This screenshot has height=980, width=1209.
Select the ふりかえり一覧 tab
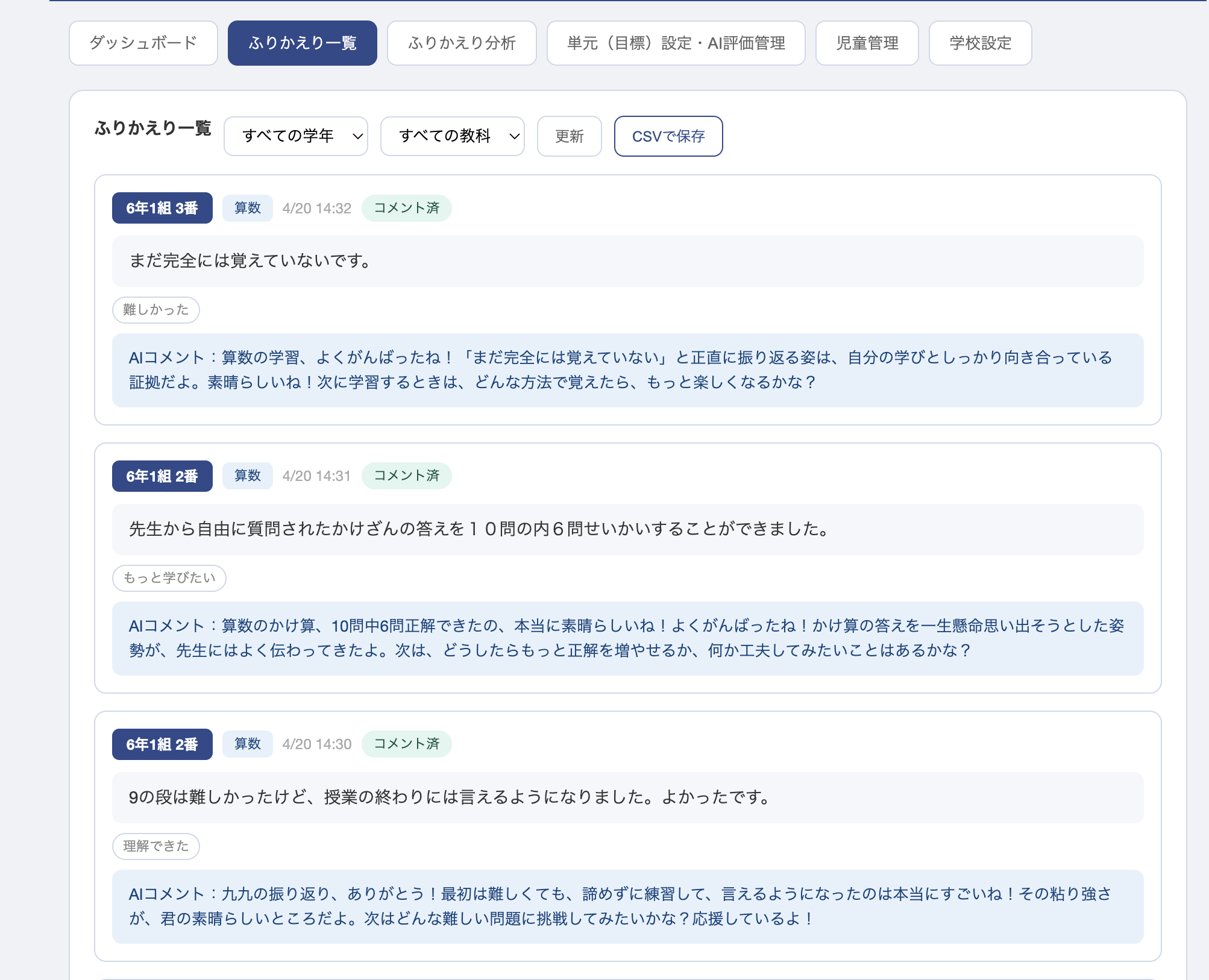303,43
